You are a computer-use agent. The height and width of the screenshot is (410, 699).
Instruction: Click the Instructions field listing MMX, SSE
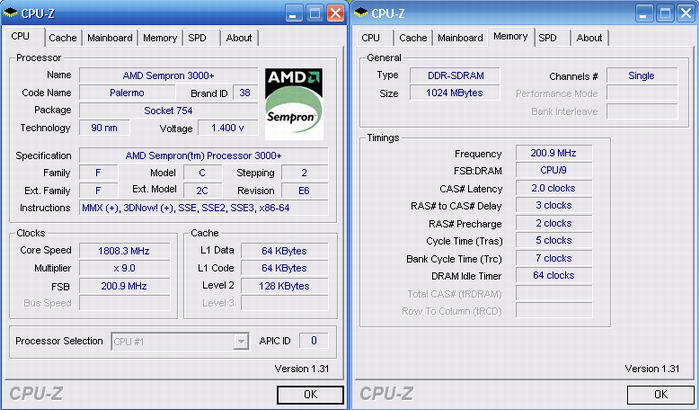(x=204, y=208)
